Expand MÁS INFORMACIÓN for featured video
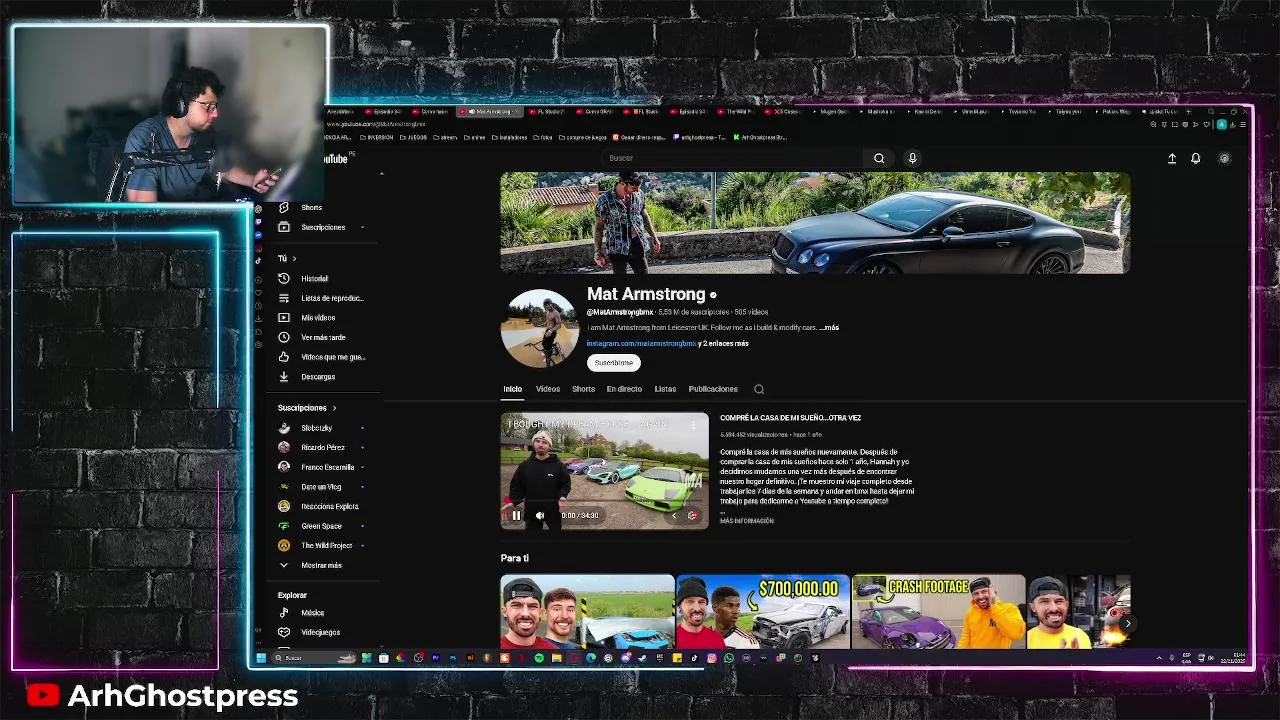The width and height of the screenshot is (1280, 720). 747,521
